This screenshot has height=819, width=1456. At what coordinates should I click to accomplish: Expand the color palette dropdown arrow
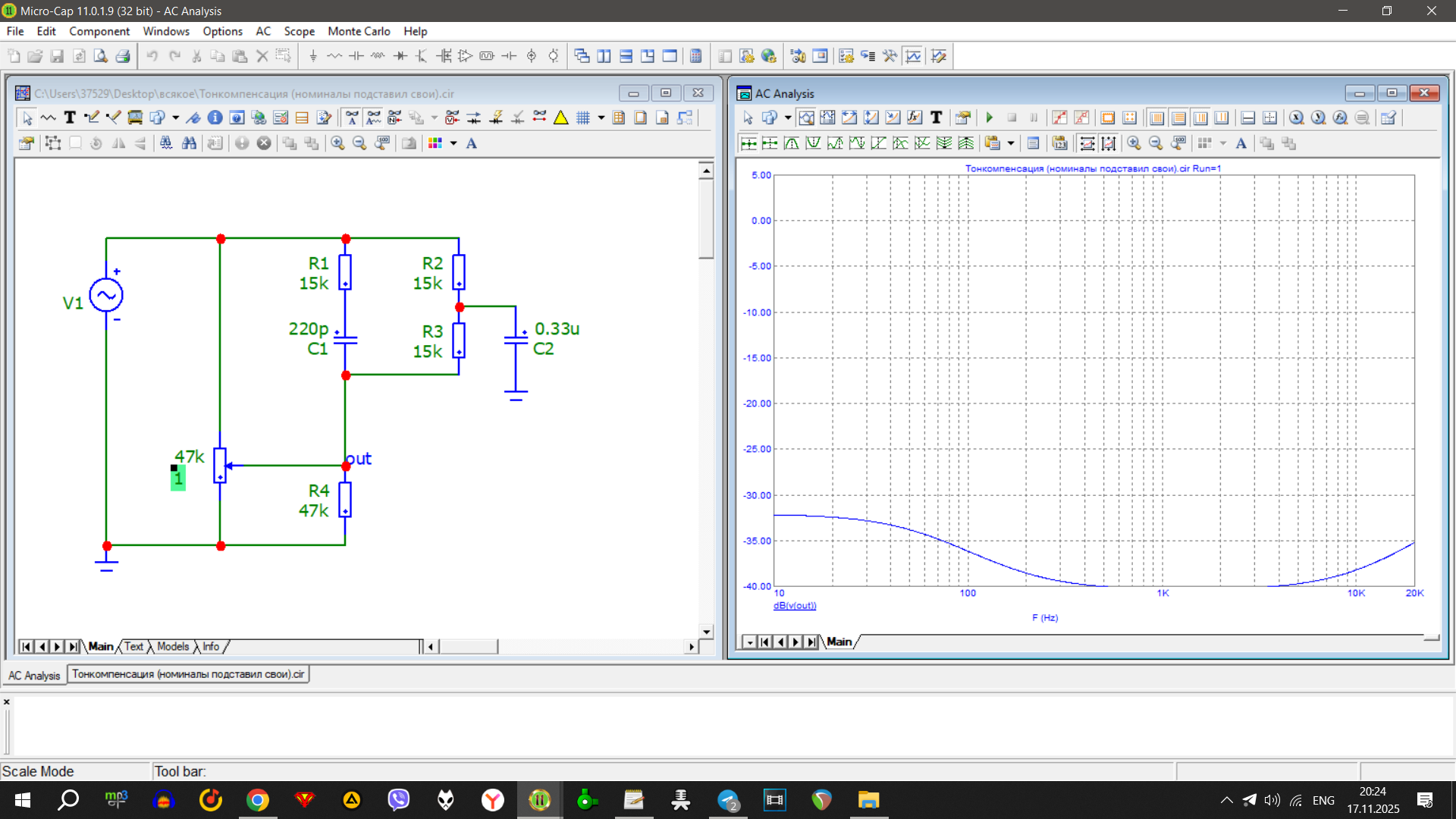click(x=453, y=143)
